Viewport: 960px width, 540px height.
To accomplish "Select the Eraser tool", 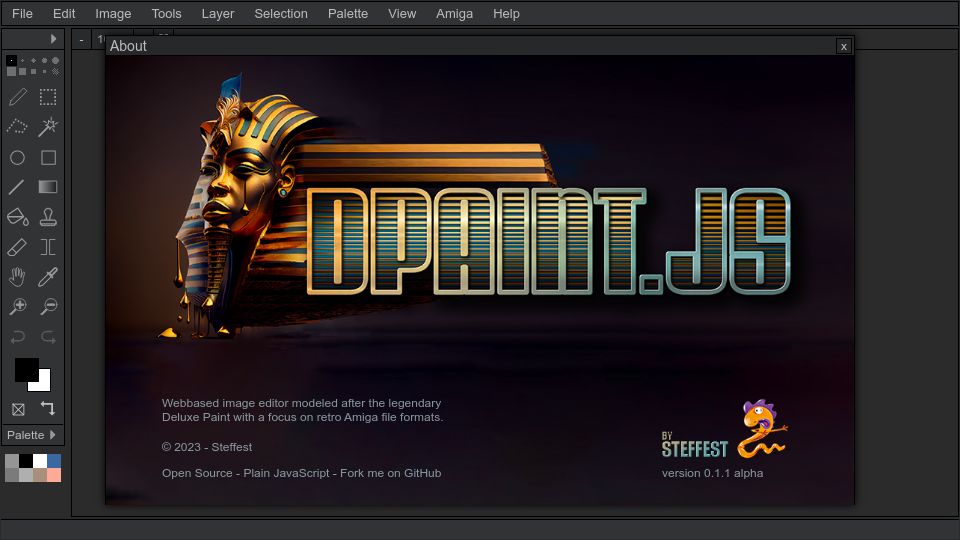I will (18, 247).
